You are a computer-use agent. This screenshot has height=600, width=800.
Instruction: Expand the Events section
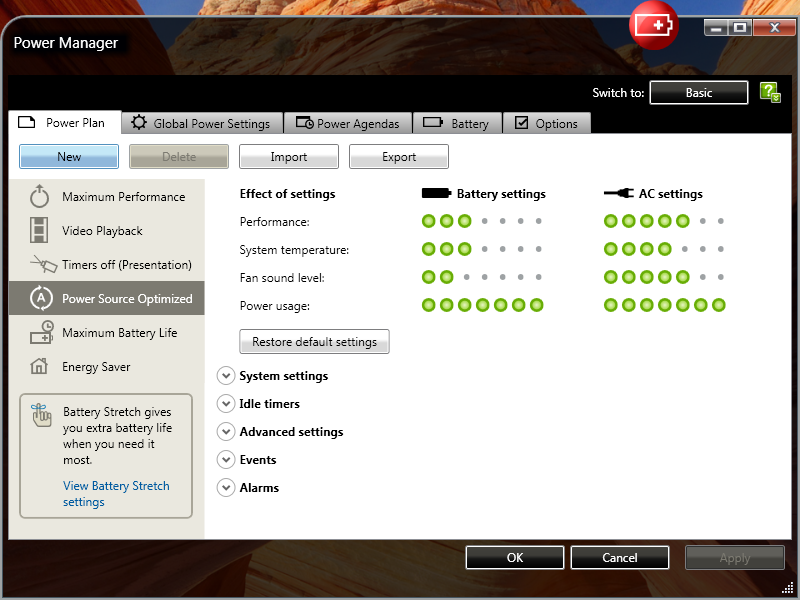(x=225, y=460)
